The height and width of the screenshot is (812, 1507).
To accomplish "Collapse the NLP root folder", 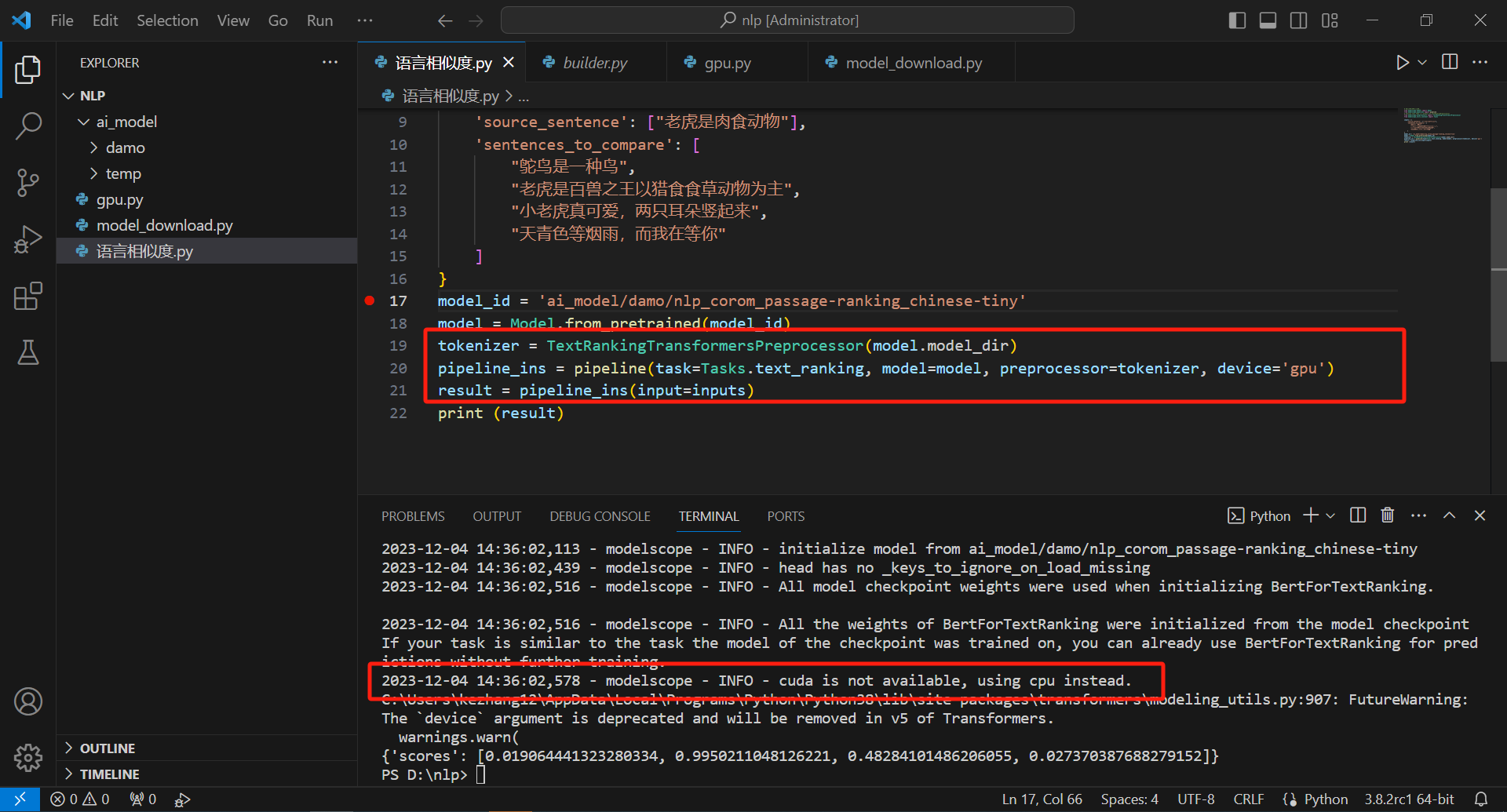I will point(69,96).
